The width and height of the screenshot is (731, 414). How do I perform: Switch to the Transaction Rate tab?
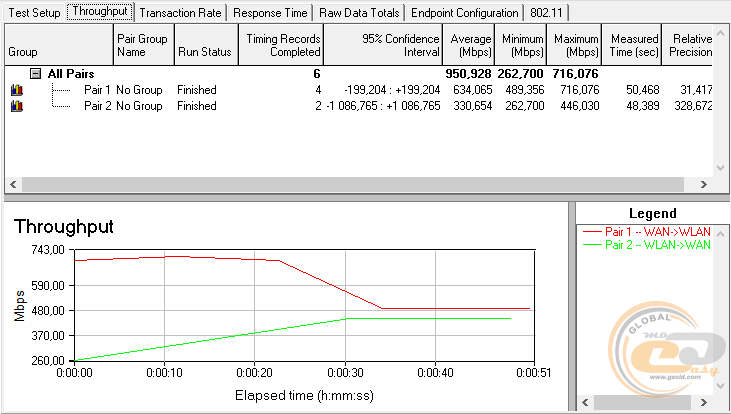[180, 13]
